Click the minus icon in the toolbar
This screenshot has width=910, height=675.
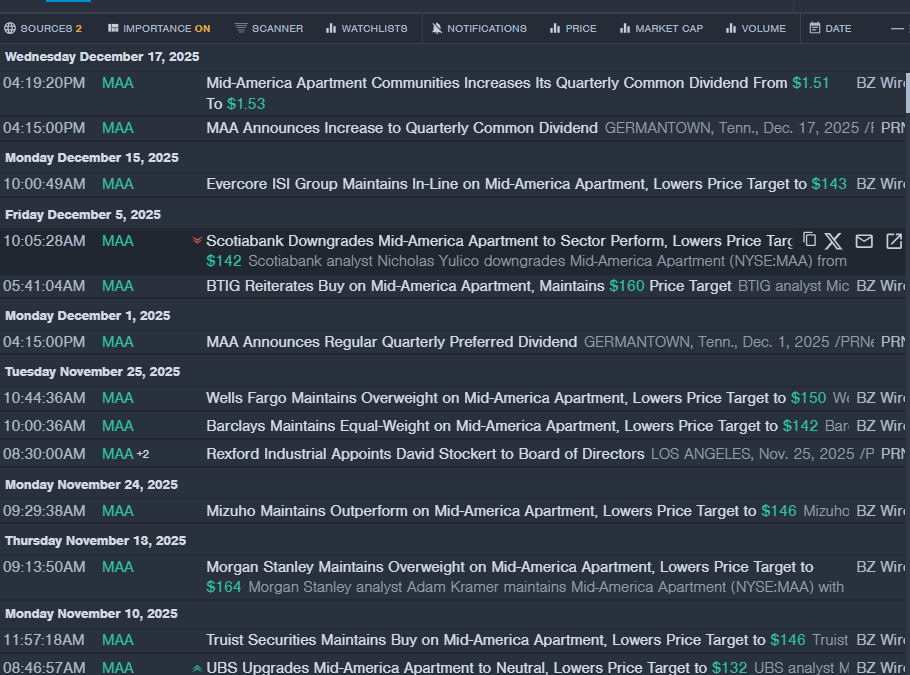point(897,28)
